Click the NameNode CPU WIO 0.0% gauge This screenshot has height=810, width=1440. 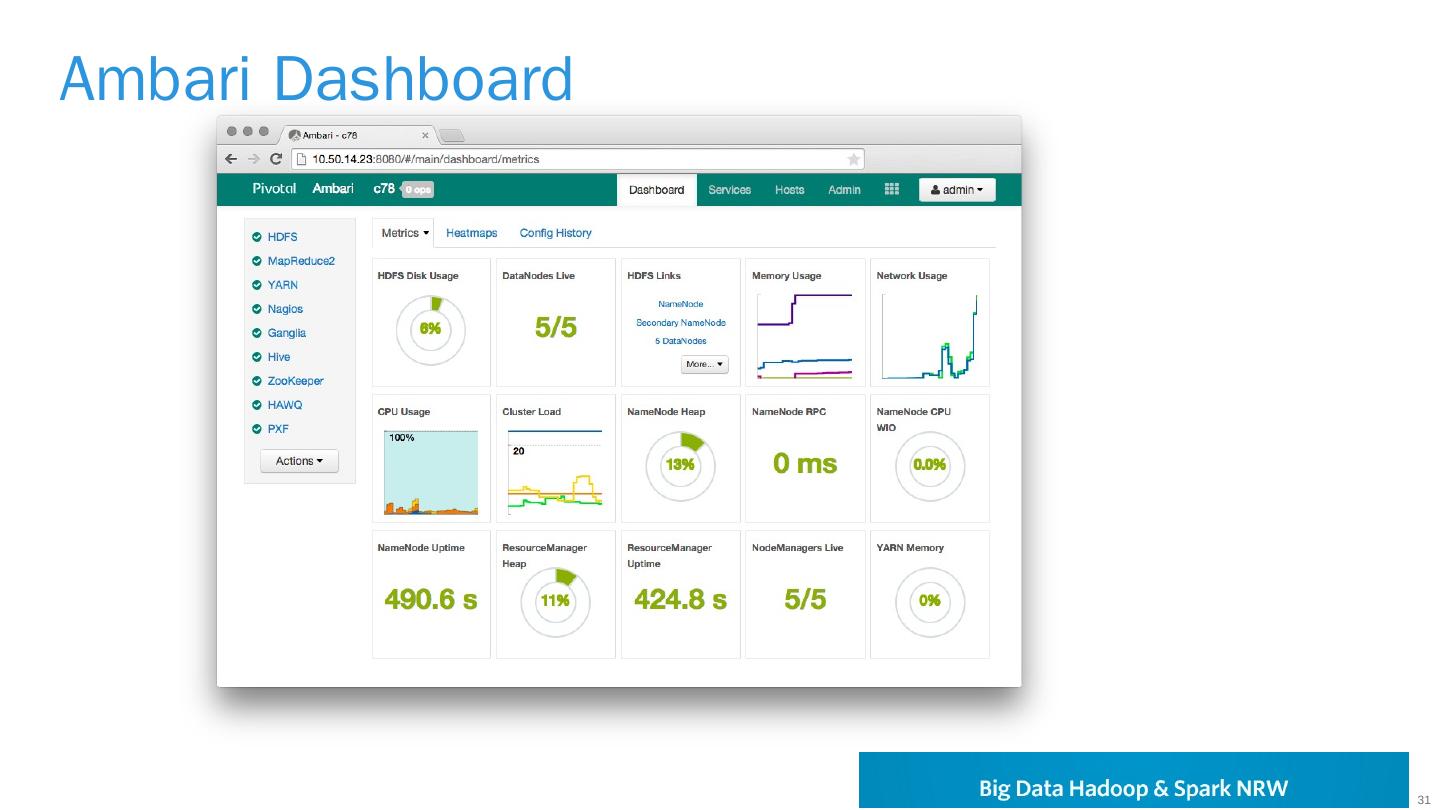tap(930, 465)
